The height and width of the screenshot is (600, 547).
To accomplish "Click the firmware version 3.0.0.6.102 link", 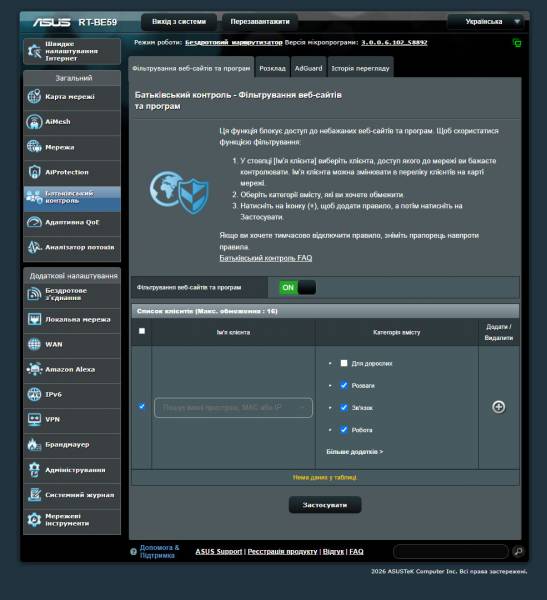I will [x=394, y=42].
